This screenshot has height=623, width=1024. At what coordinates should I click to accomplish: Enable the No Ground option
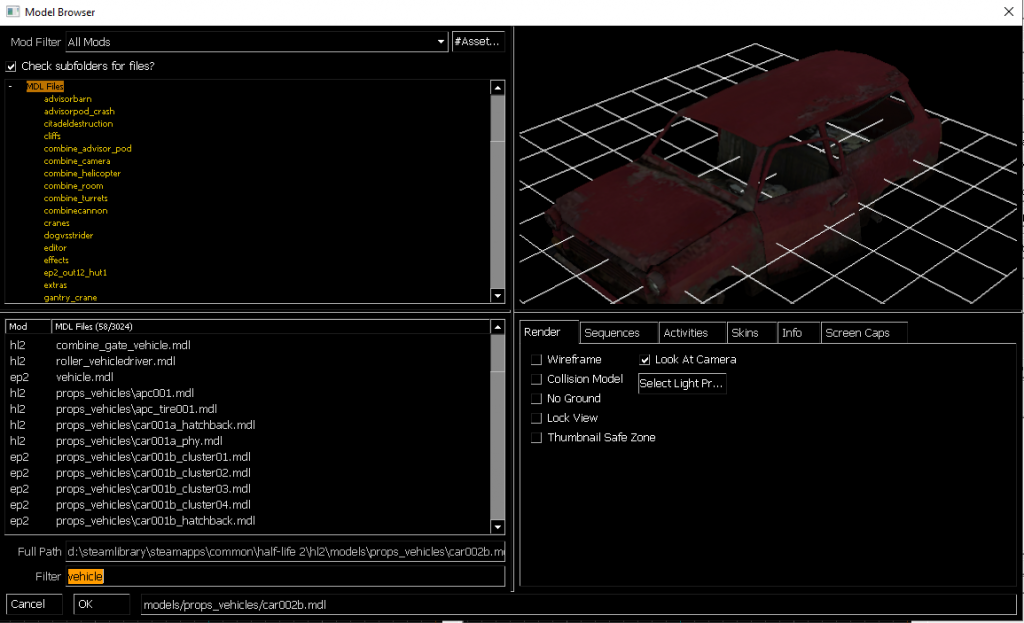click(x=537, y=398)
